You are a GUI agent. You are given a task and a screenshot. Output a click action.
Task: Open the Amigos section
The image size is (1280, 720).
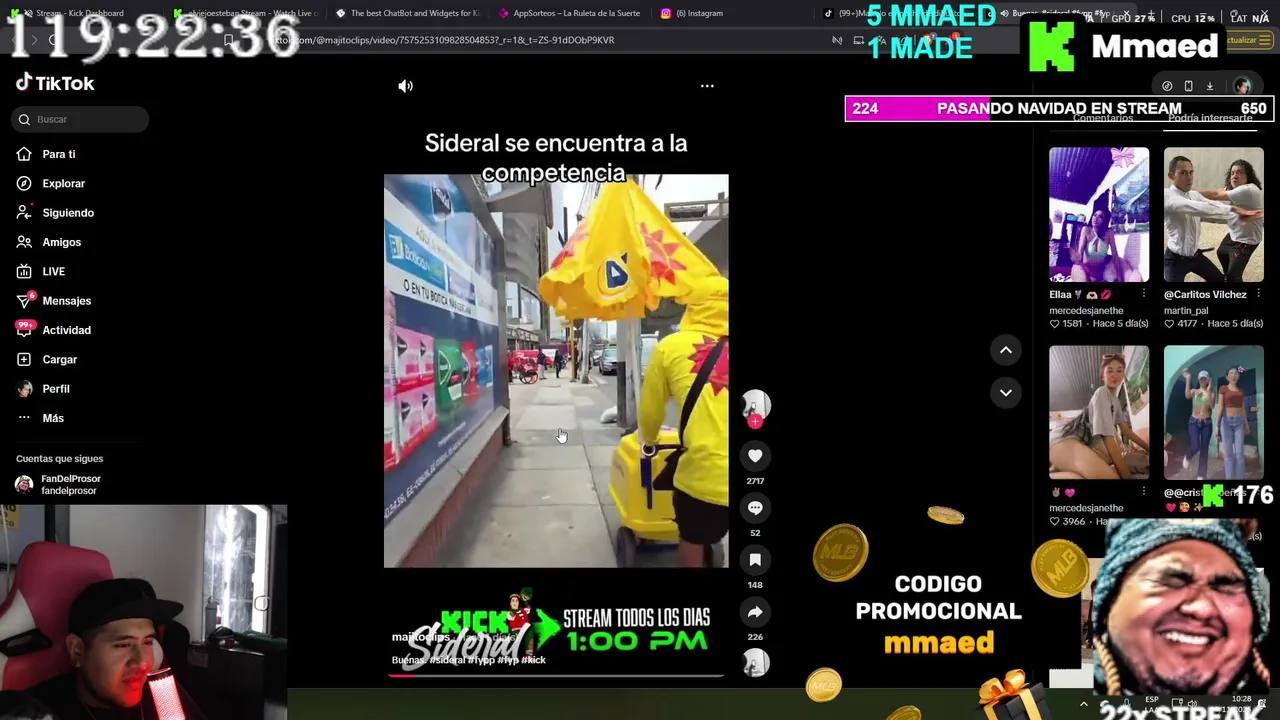[x=49, y=242]
